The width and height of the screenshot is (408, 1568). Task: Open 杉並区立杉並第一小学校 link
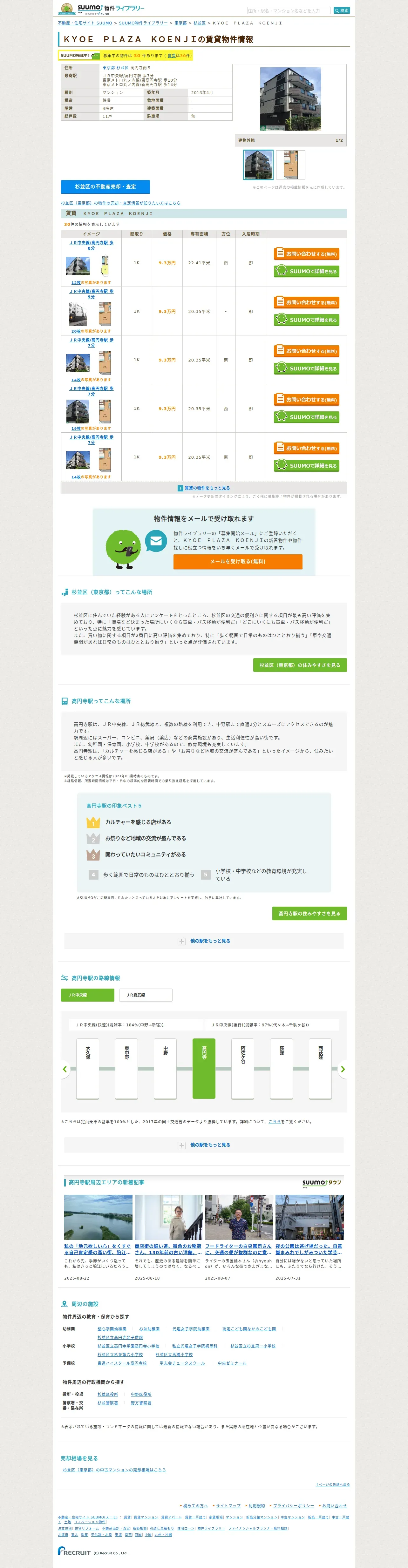tap(253, 1346)
